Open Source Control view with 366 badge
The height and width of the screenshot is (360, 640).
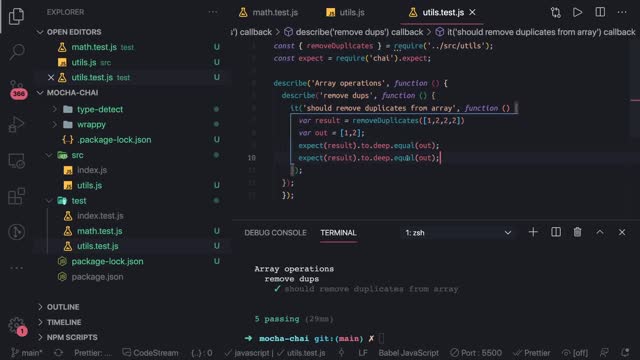(17, 89)
